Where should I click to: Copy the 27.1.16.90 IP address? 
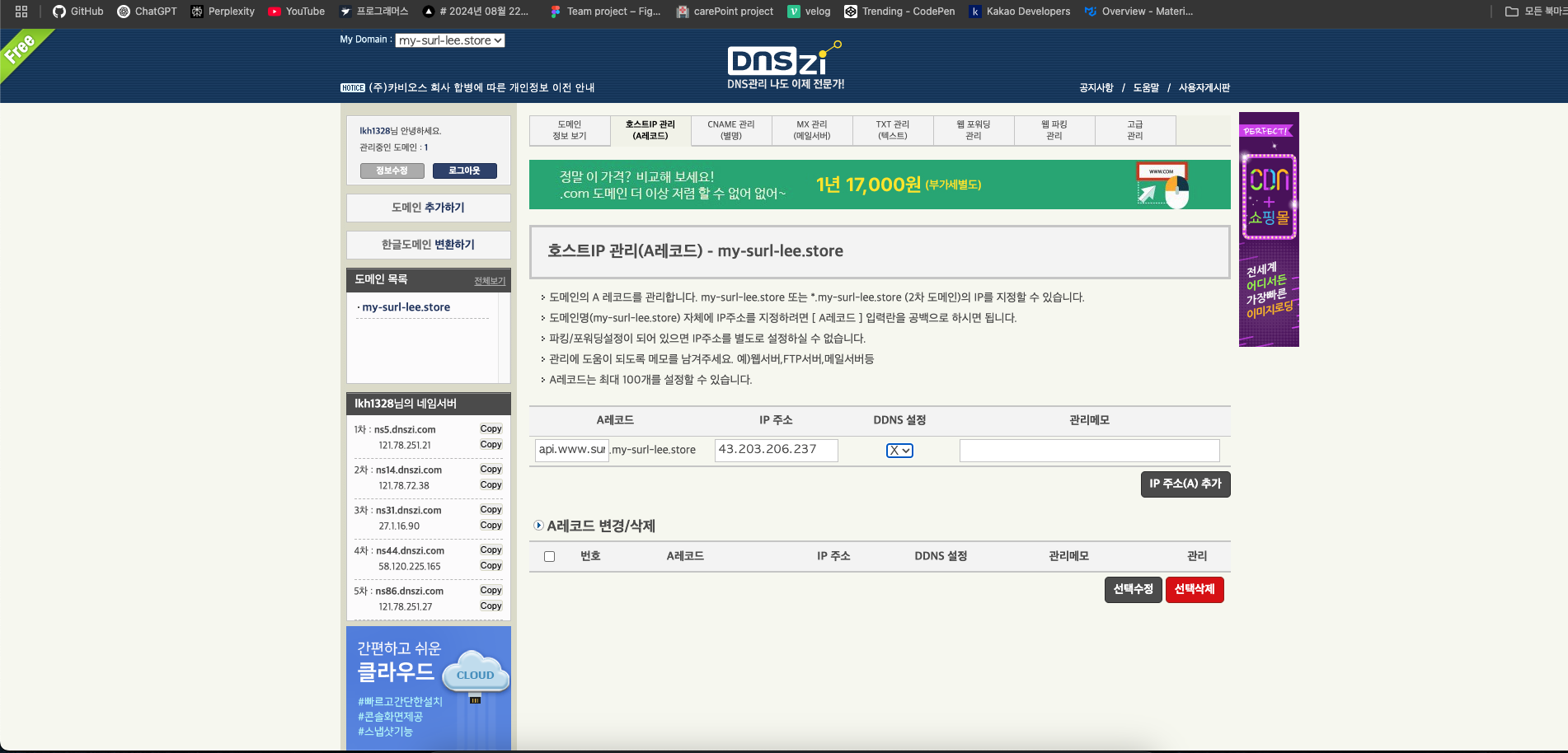pos(491,526)
